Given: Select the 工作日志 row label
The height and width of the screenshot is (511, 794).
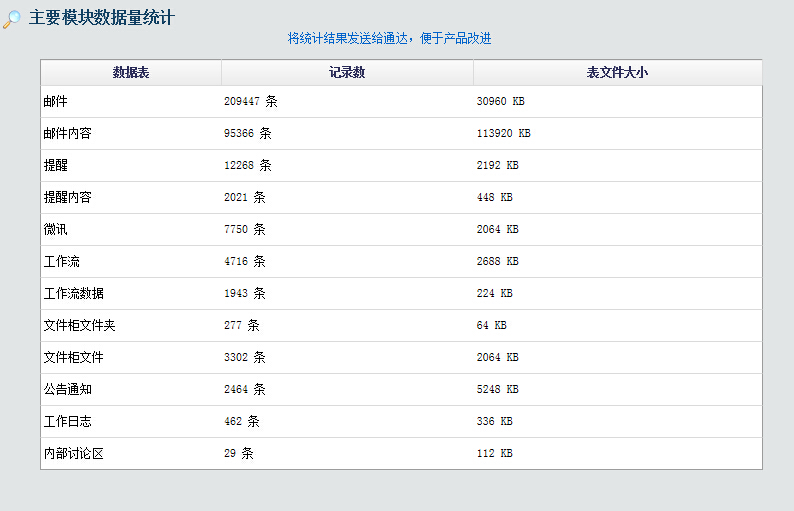Looking at the screenshot, I should (68, 422).
